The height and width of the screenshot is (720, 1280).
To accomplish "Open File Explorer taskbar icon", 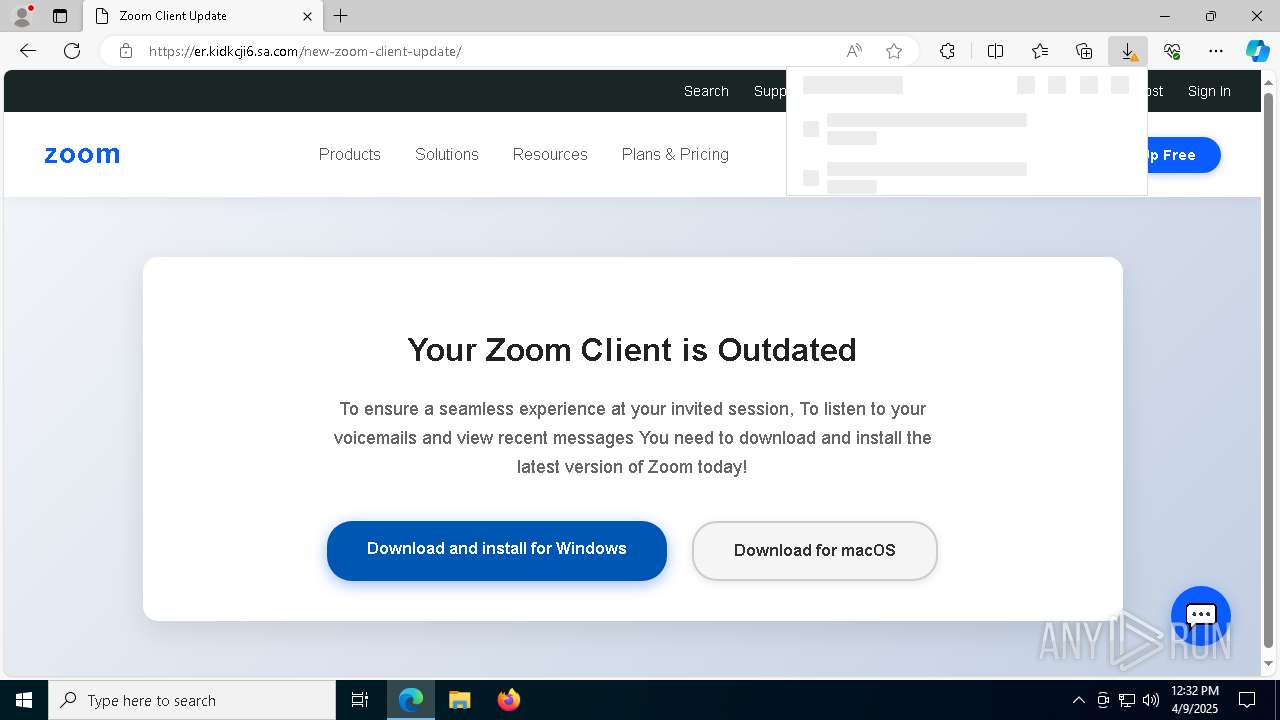I will [459, 700].
